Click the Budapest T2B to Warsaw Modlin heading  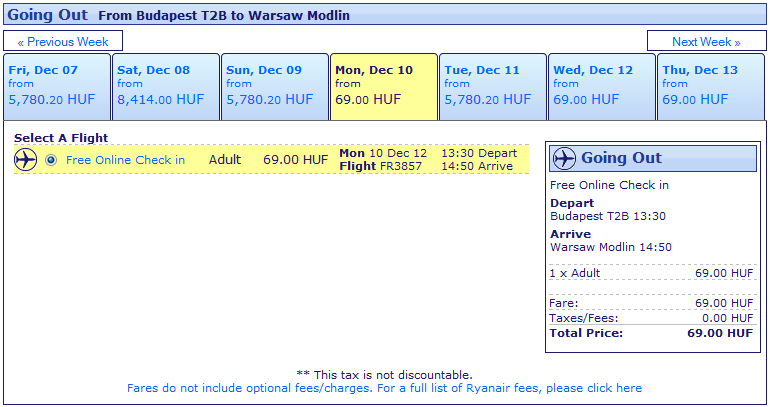(x=224, y=16)
